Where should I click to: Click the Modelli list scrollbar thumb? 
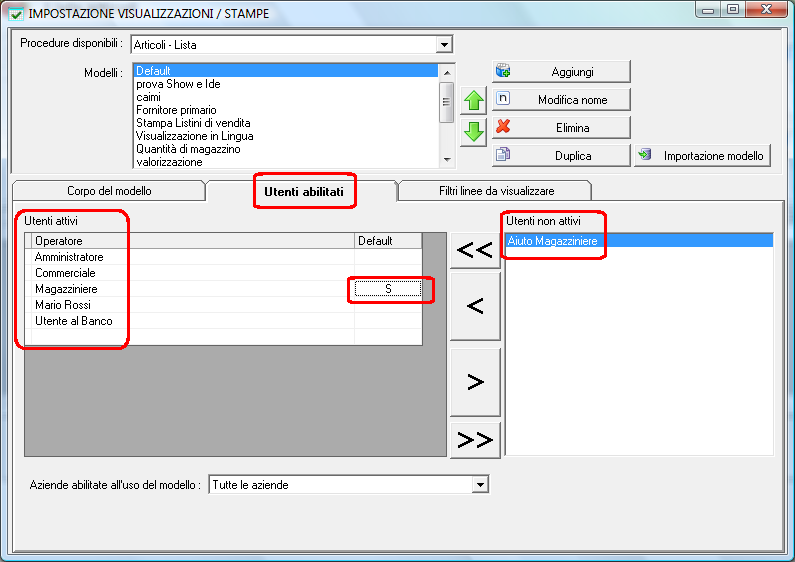click(447, 102)
